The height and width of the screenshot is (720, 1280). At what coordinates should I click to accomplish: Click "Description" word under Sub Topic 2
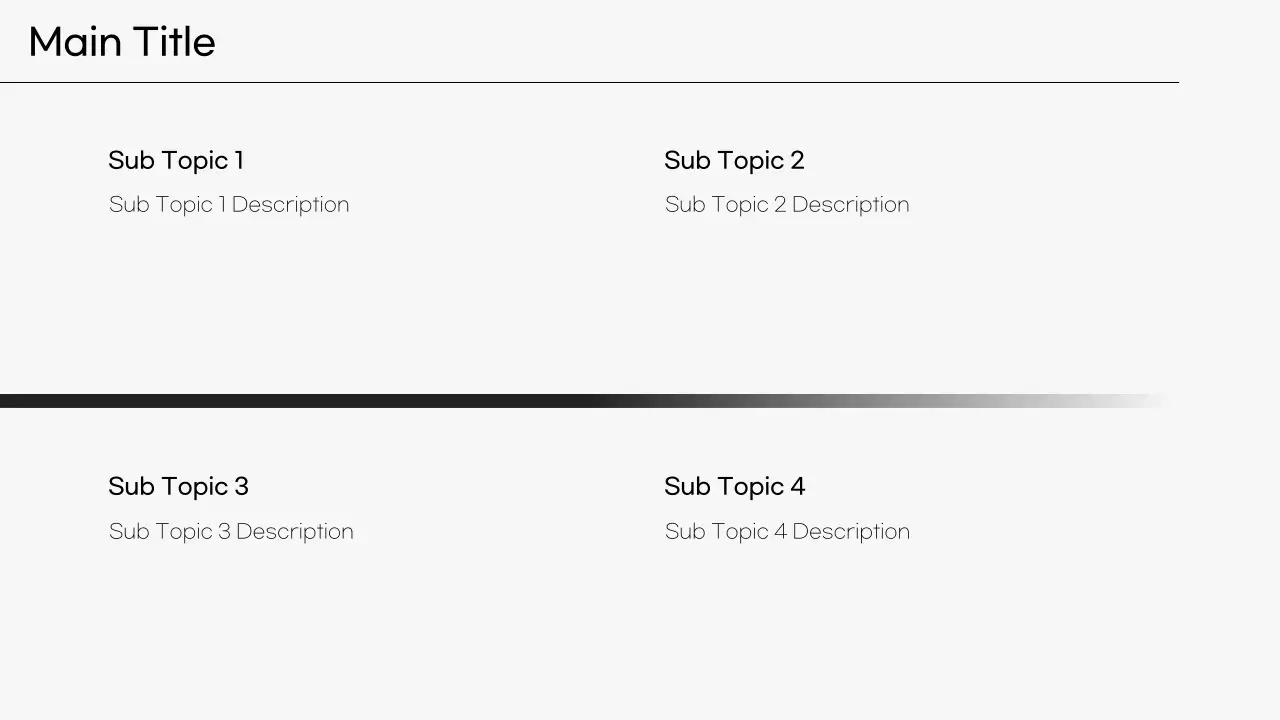pyautogui.click(x=850, y=205)
